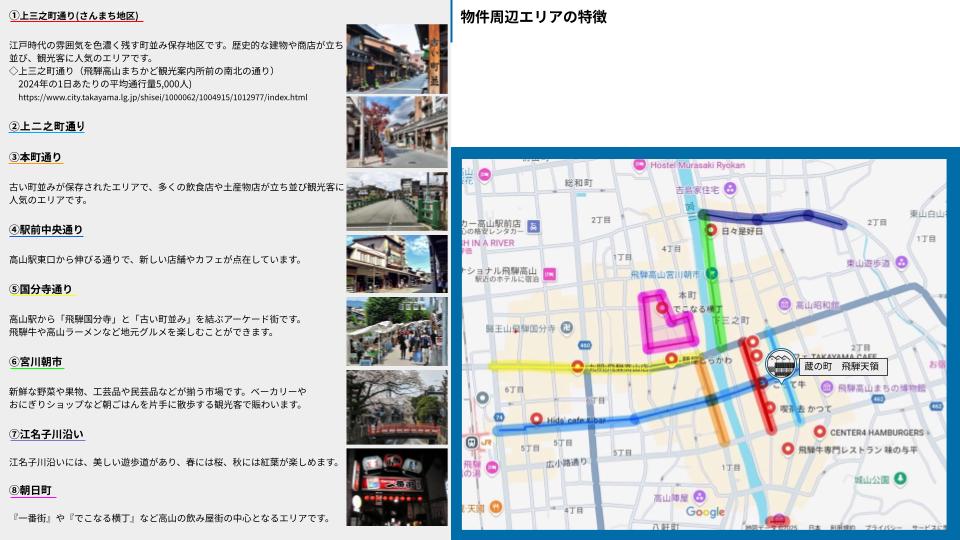Click the ⑦江名子川沿い heading
This screenshot has height=540, width=960.
pos(46,434)
